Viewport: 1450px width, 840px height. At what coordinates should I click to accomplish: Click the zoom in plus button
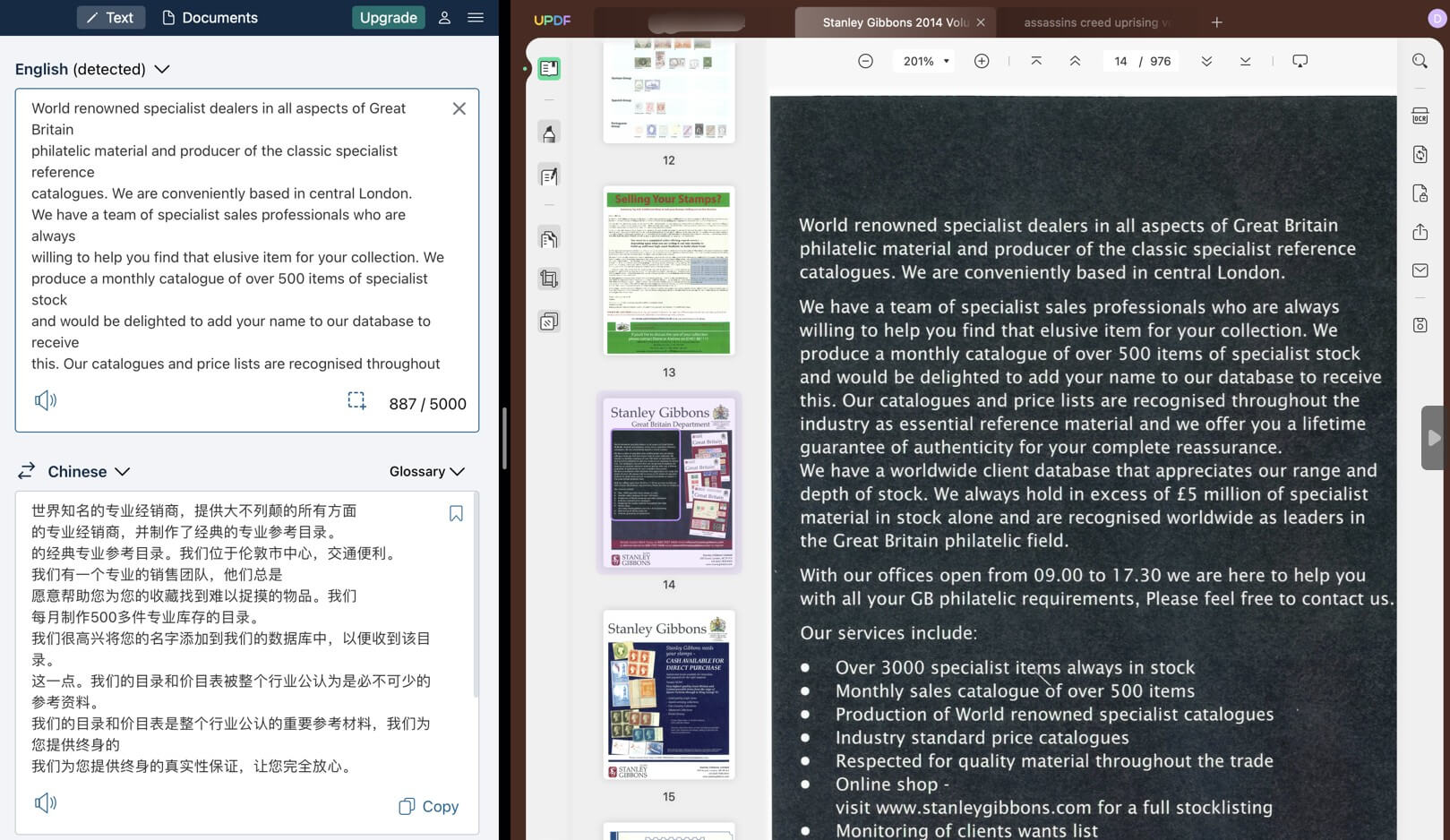pos(982,61)
